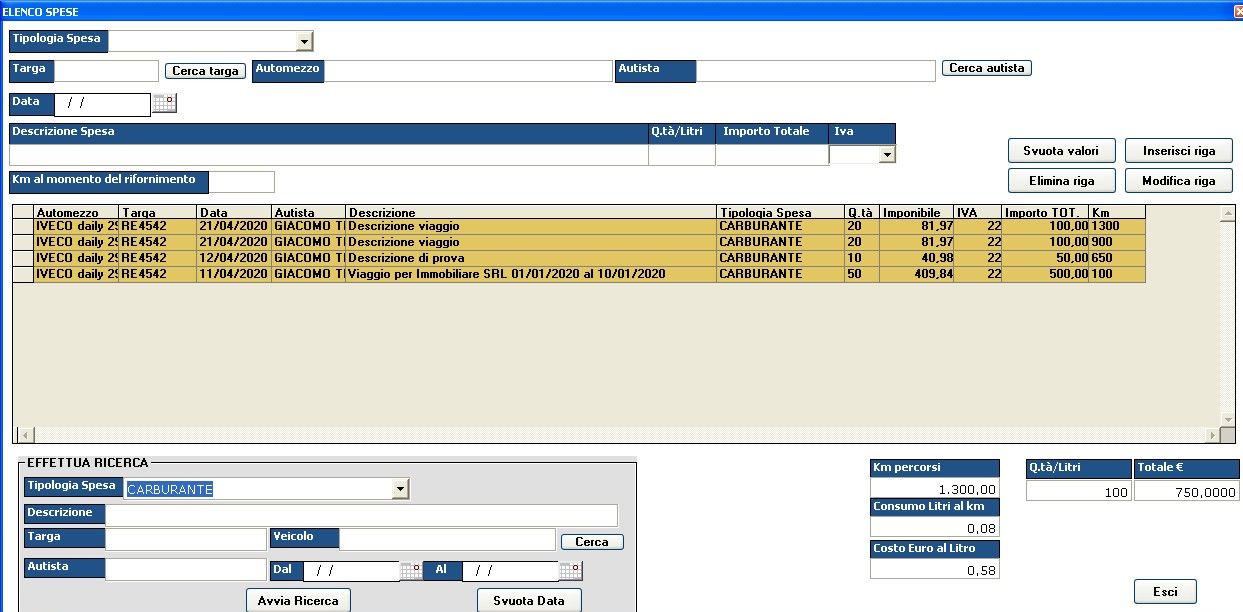Screen dimensions: 1243x612
Task: Click the grid's horizontal scrollbar right arrow
Action: [x=1213, y=436]
